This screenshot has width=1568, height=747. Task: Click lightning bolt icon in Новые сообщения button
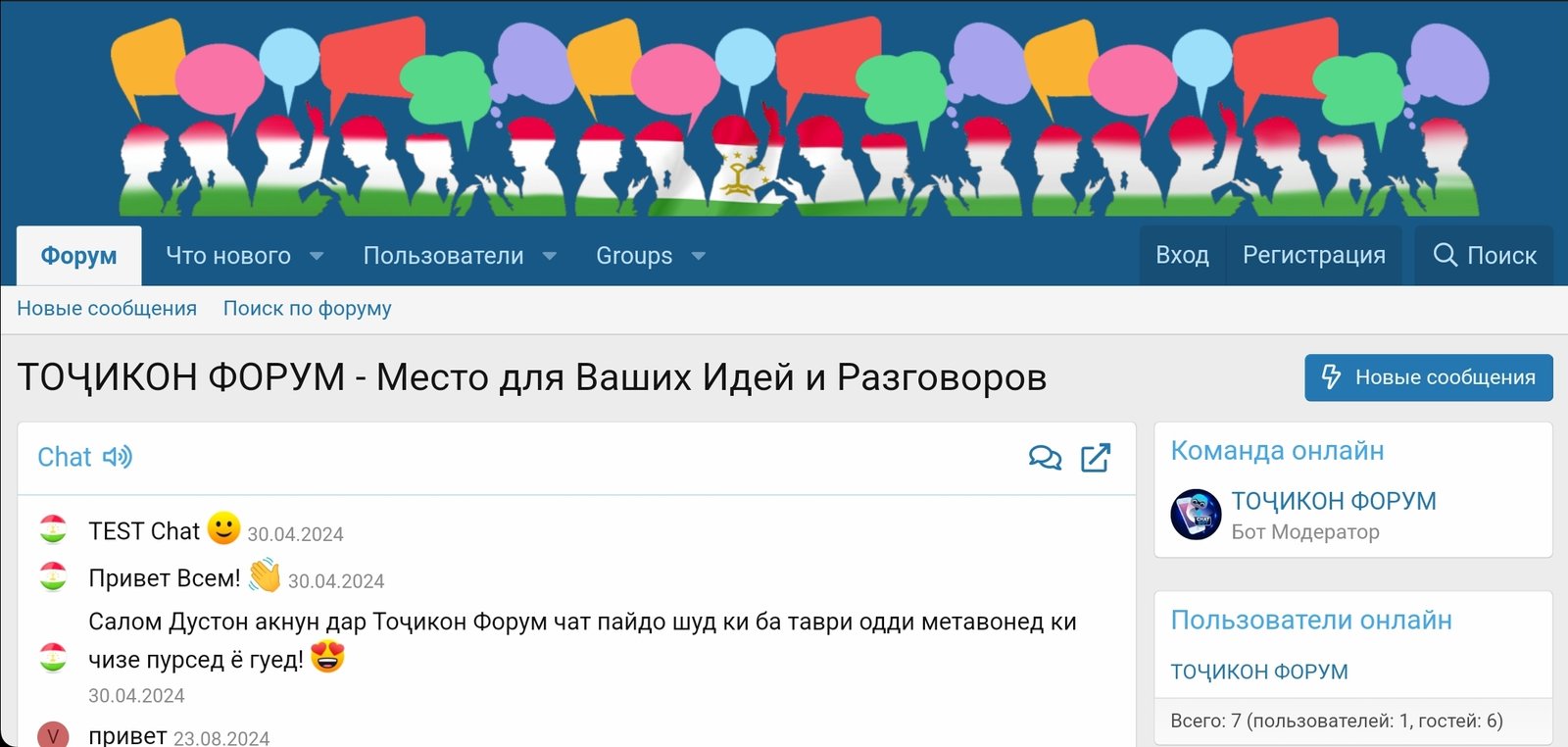click(x=1331, y=376)
